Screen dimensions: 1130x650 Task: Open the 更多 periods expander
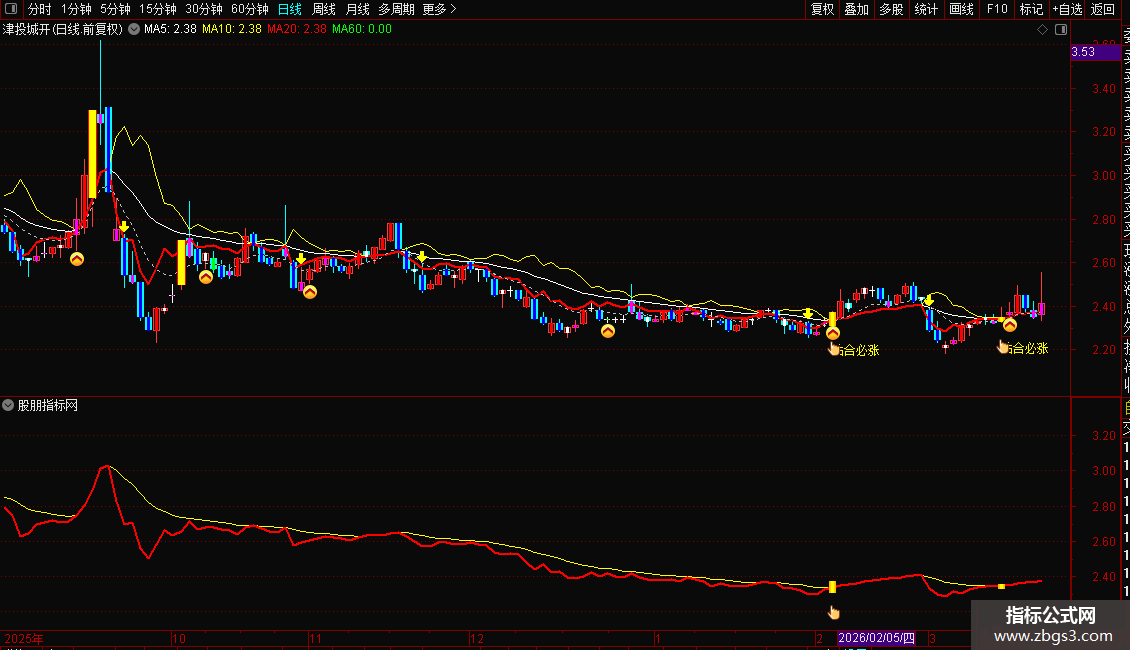(439, 9)
